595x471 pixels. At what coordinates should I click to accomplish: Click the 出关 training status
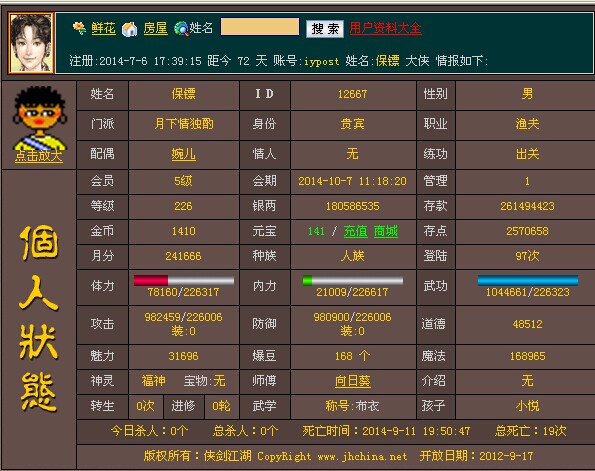527,154
